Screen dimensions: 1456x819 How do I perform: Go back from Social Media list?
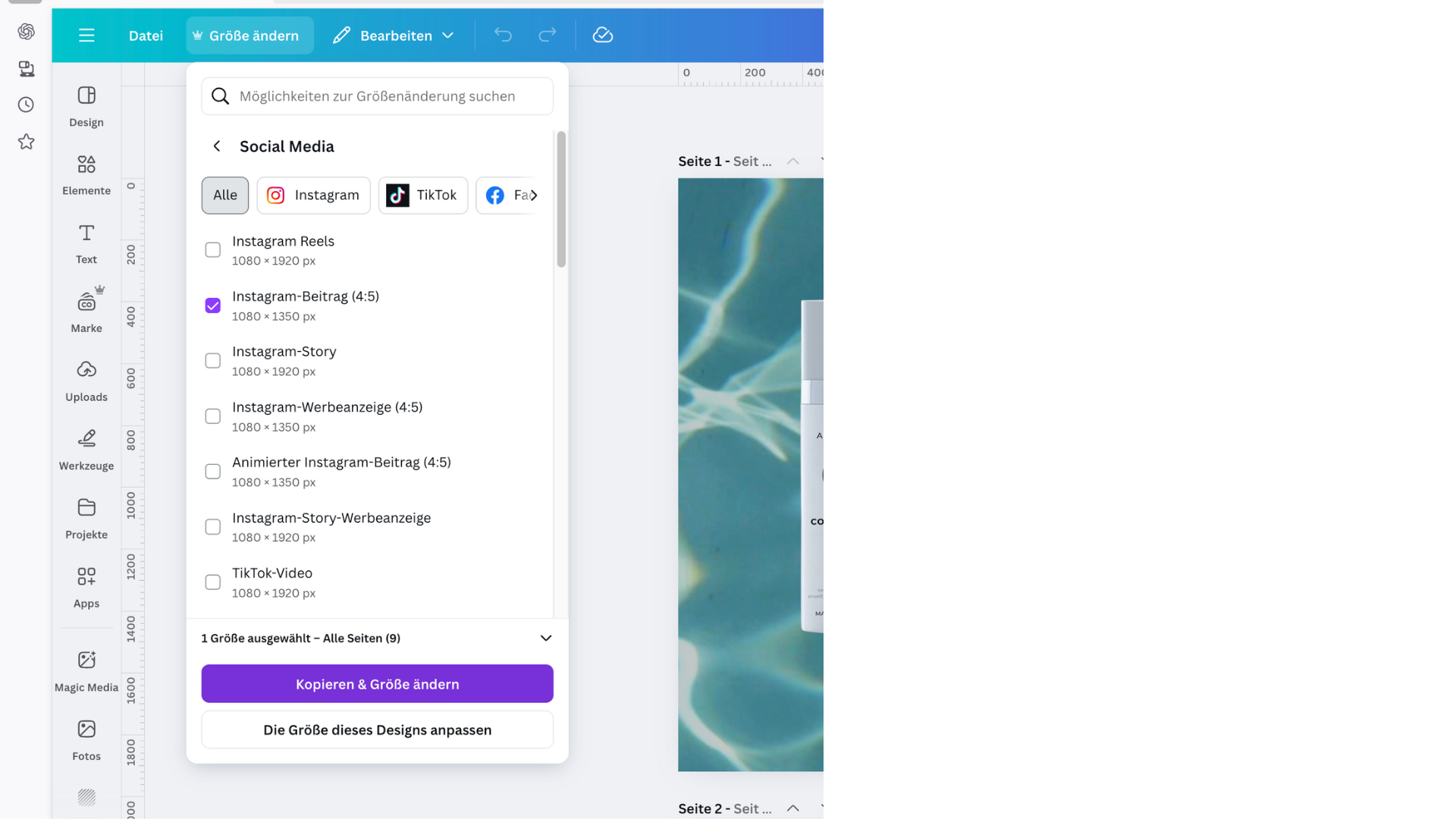217,146
